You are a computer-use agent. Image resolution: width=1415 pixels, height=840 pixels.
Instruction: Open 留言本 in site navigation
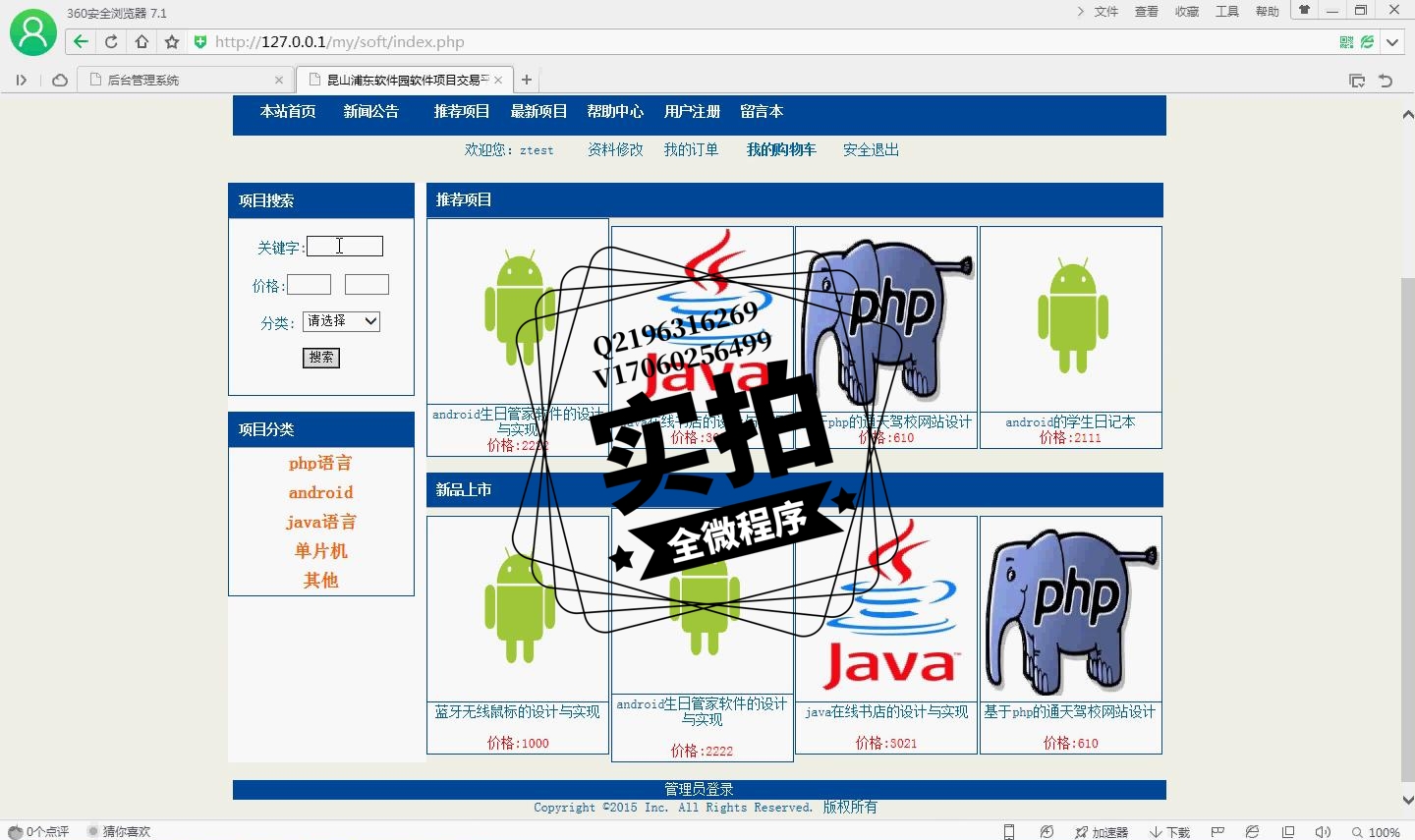coord(762,112)
